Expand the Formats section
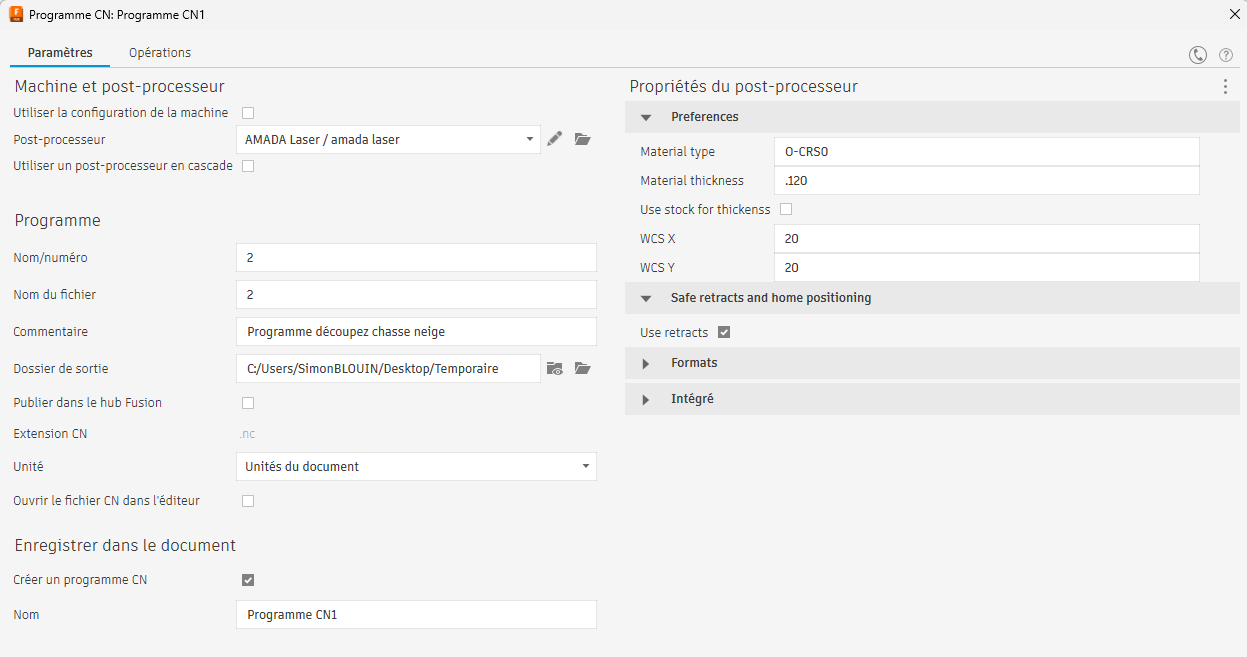 click(x=694, y=363)
